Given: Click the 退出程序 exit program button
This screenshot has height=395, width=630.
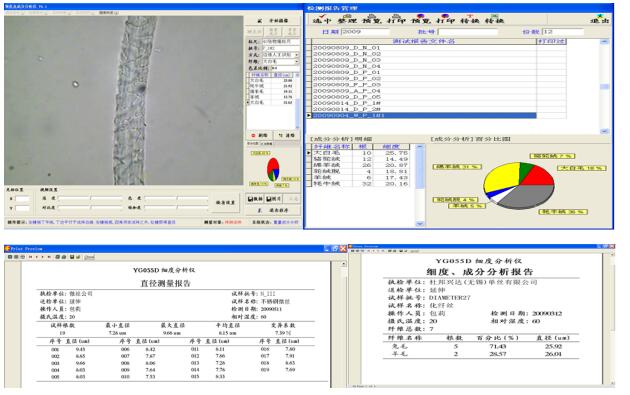Looking at the screenshot, I should (x=274, y=210).
